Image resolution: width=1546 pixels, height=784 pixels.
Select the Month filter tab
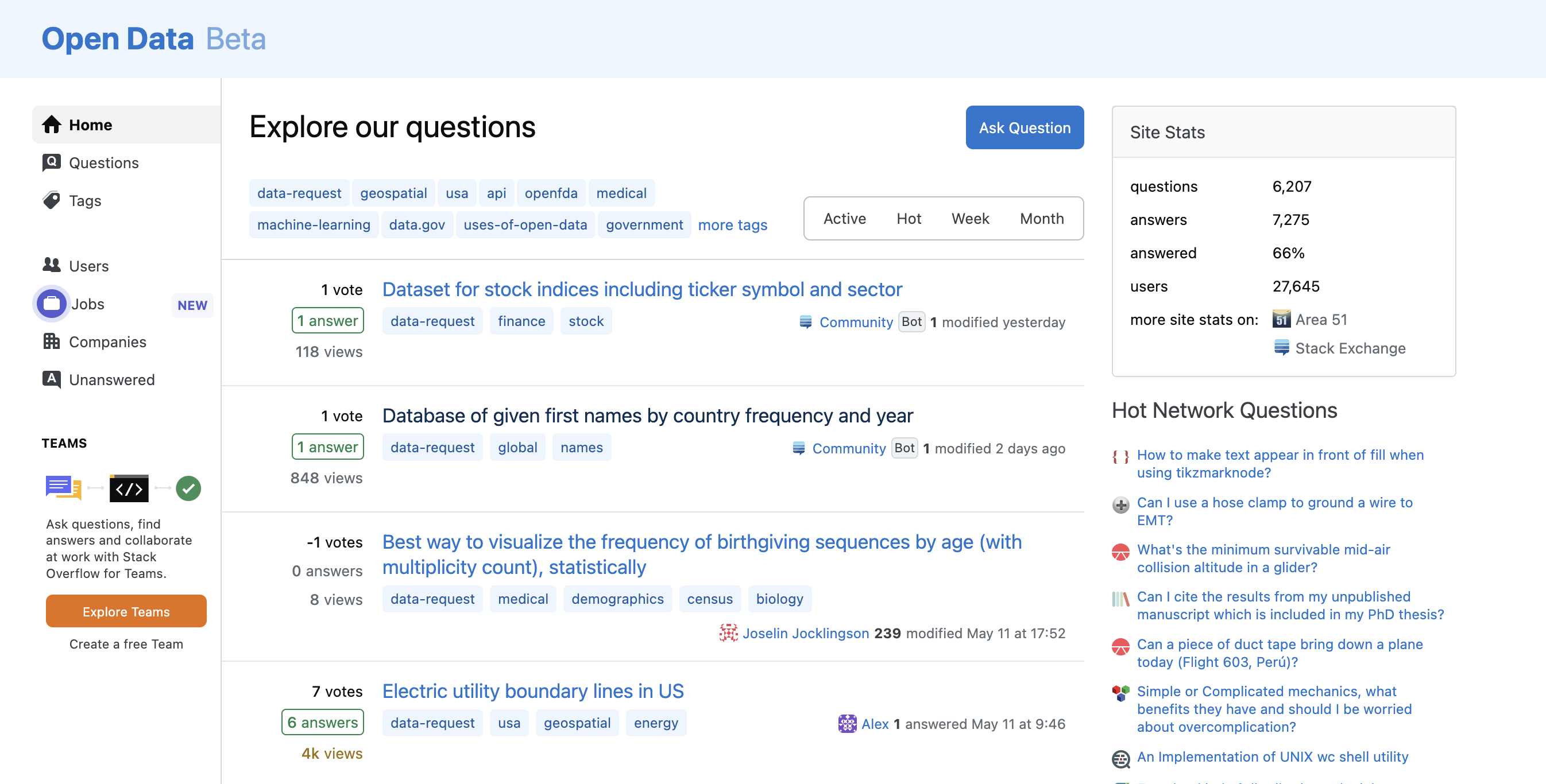(x=1041, y=218)
